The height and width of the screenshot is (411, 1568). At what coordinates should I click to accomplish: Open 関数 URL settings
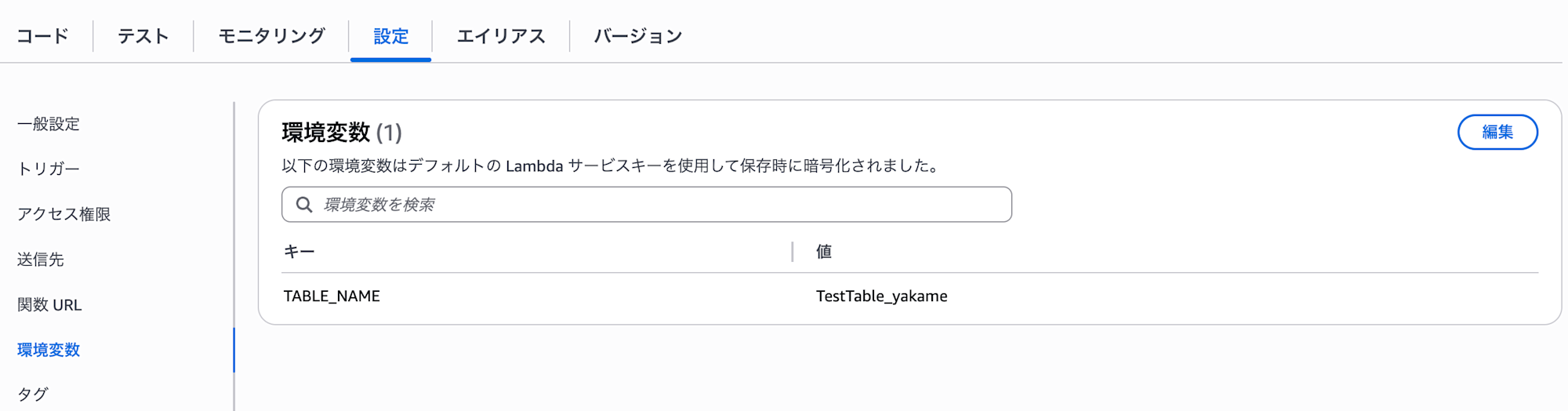pyautogui.click(x=49, y=304)
